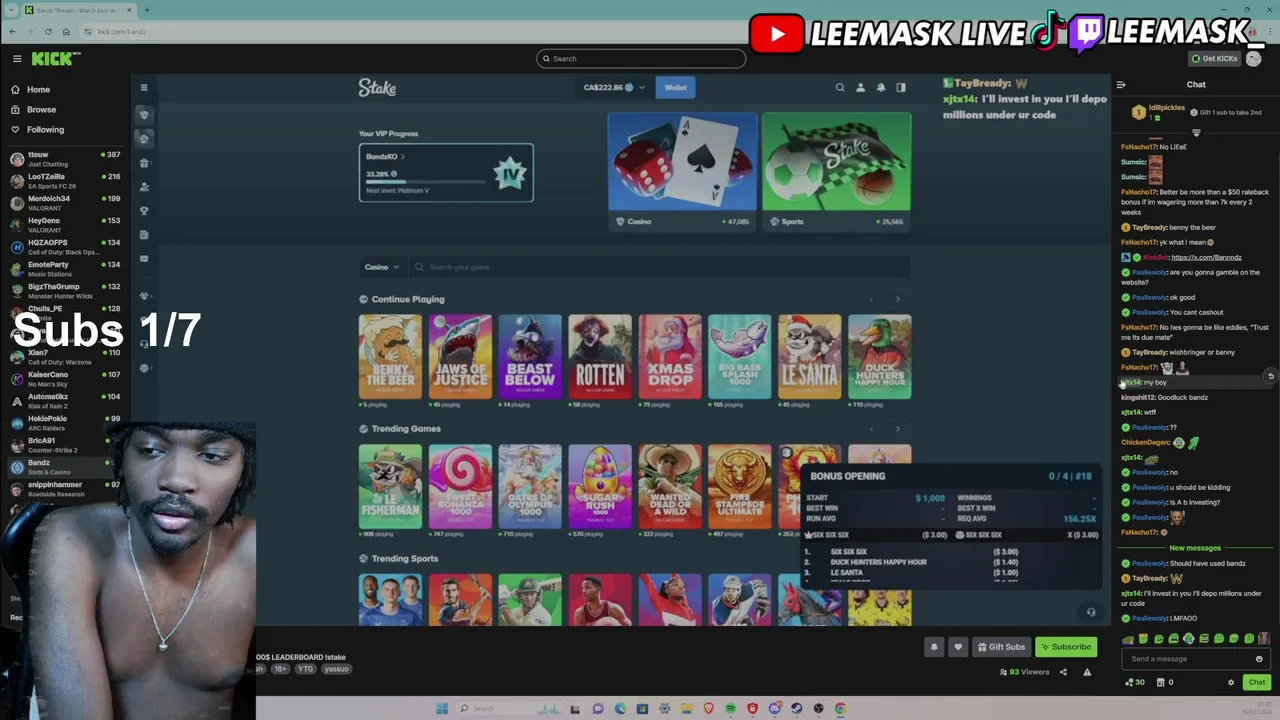The image size is (1280, 720).
Task: Click the green Subscribe button
Action: (x=1066, y=647)
